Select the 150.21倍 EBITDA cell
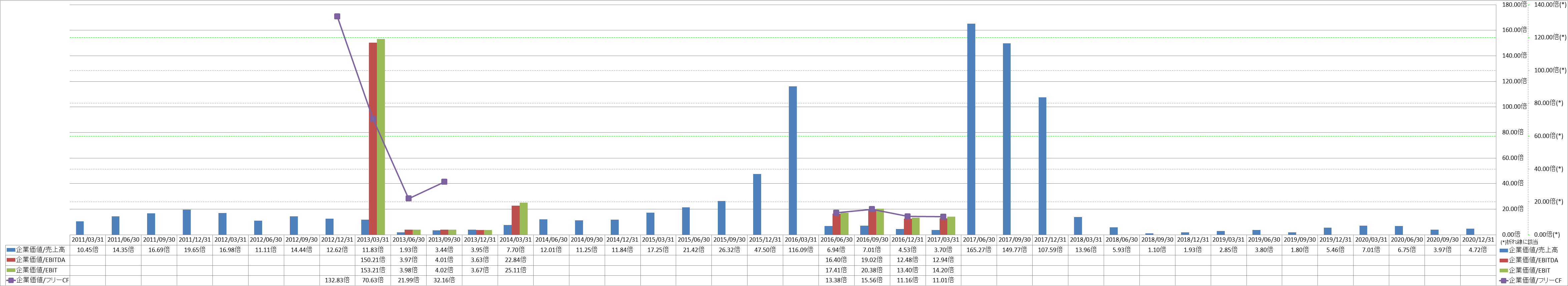 pyautogui.click(x=373, y=260)
